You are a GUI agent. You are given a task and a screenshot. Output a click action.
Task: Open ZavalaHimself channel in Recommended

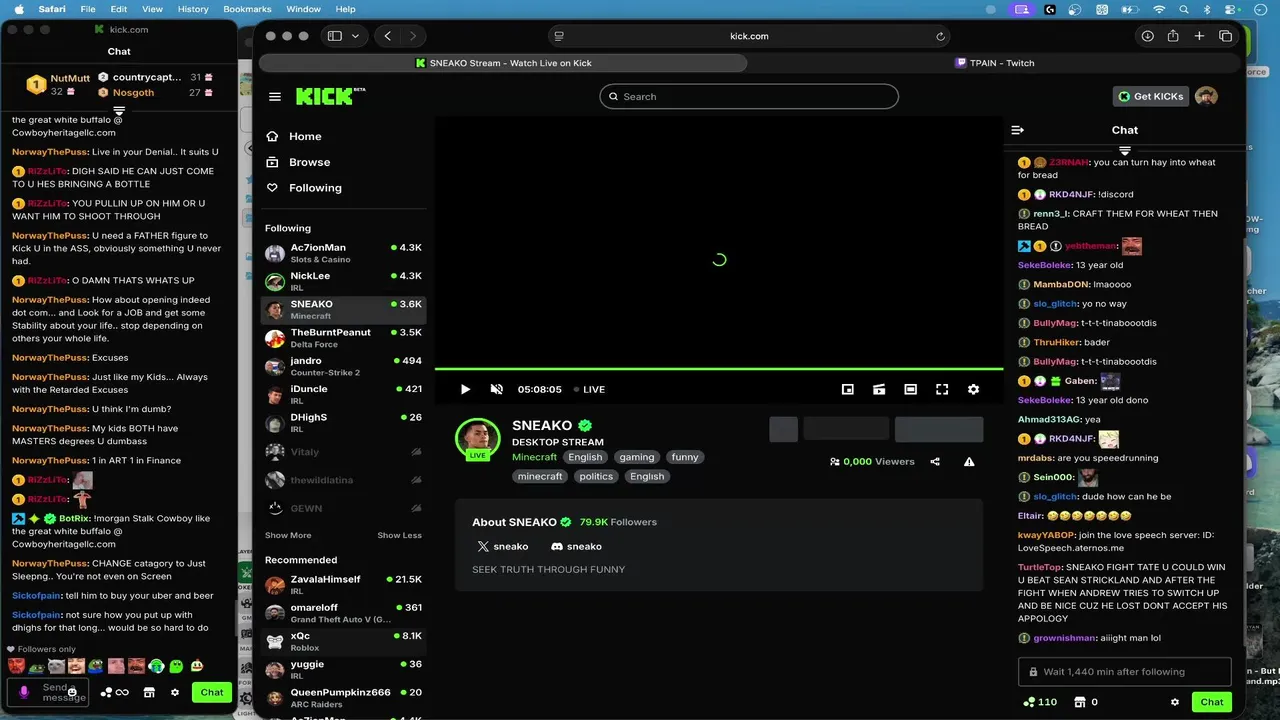(x=343, y=585)
